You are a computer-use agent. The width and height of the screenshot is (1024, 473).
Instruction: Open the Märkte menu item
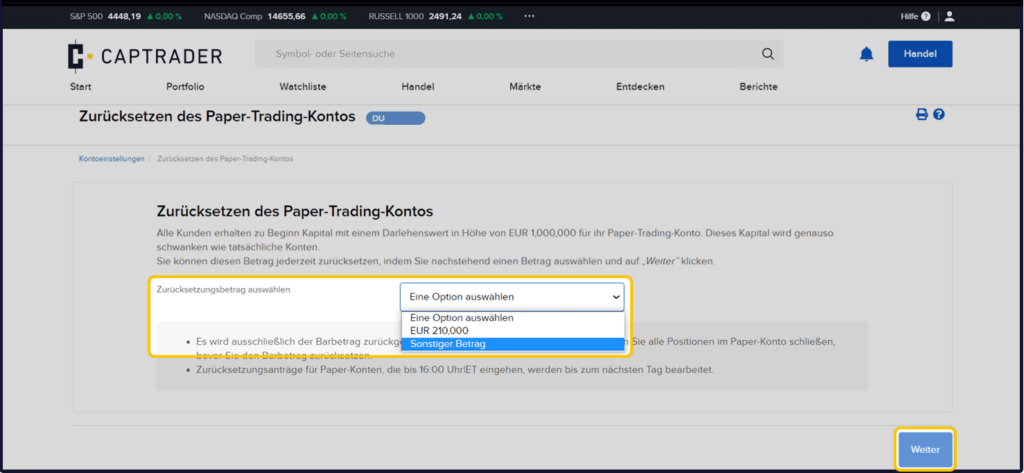coord(525,87)
